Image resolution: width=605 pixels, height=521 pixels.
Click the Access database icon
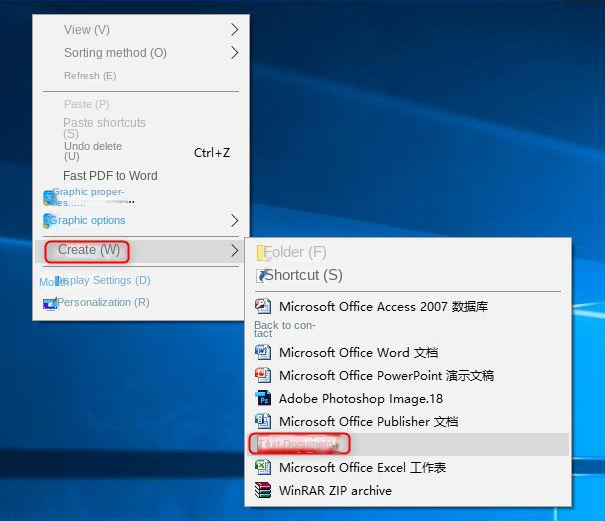tap(263, 306)
